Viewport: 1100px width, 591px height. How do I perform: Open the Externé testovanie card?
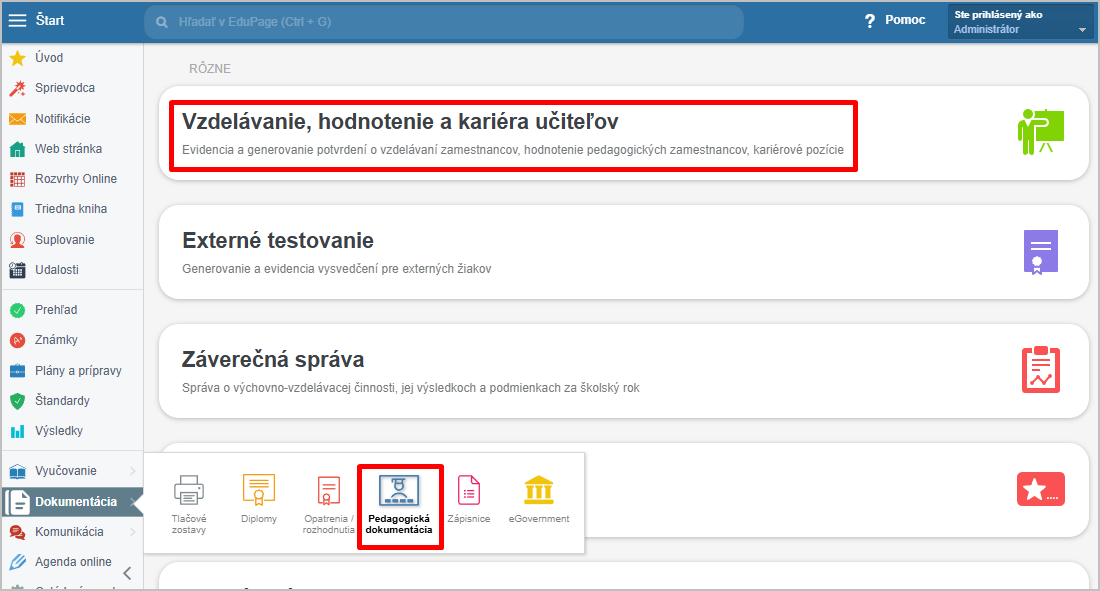[624, 252]
